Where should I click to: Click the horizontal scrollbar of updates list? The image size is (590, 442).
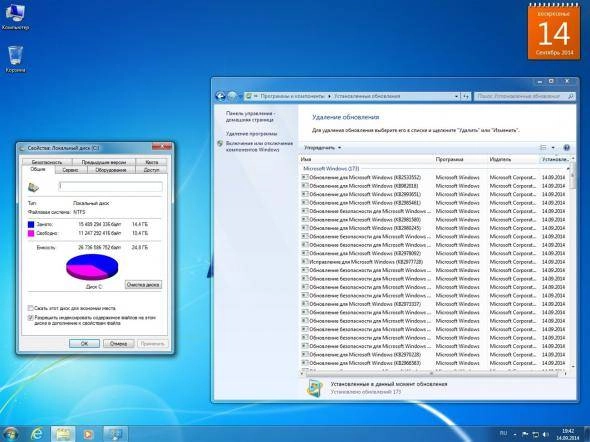[433, 373]
